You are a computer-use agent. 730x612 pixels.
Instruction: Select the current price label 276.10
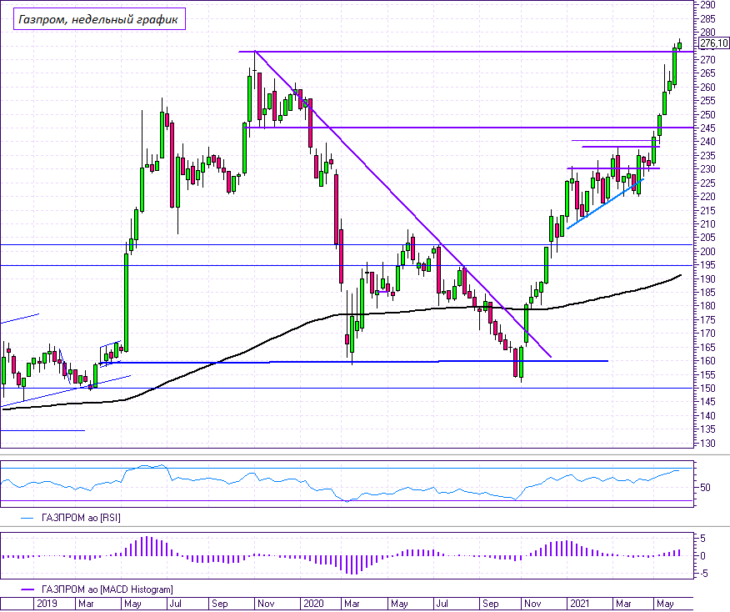(x=713, y=44)
